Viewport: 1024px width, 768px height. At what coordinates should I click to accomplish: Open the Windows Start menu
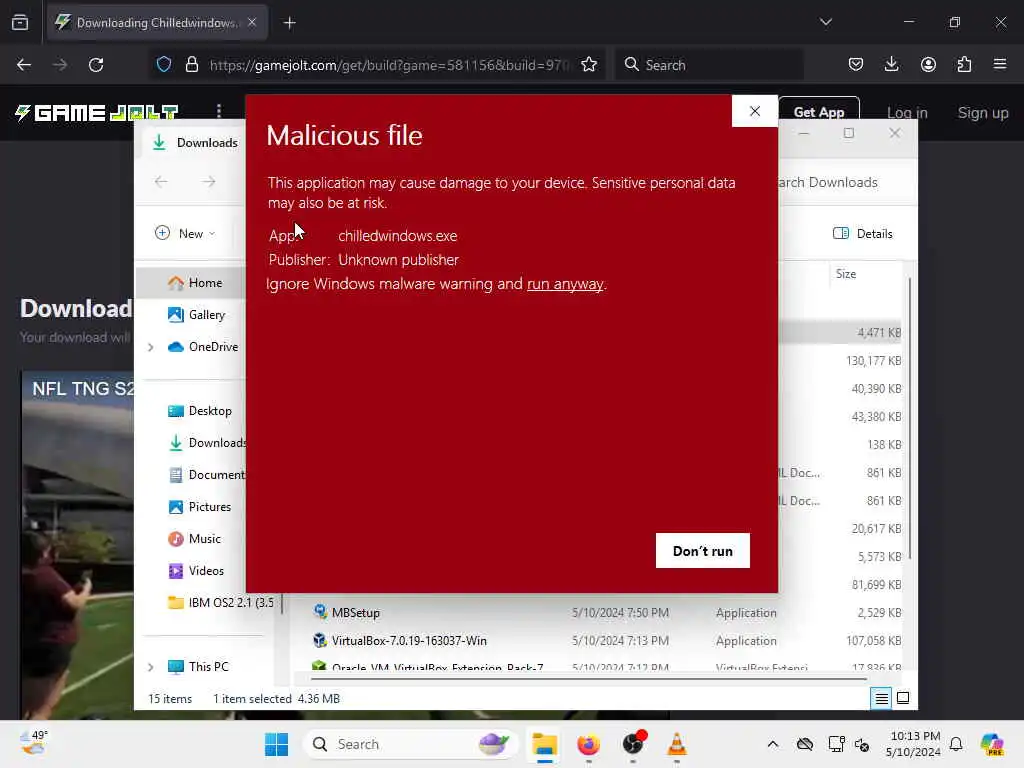(x=277, y=744)
